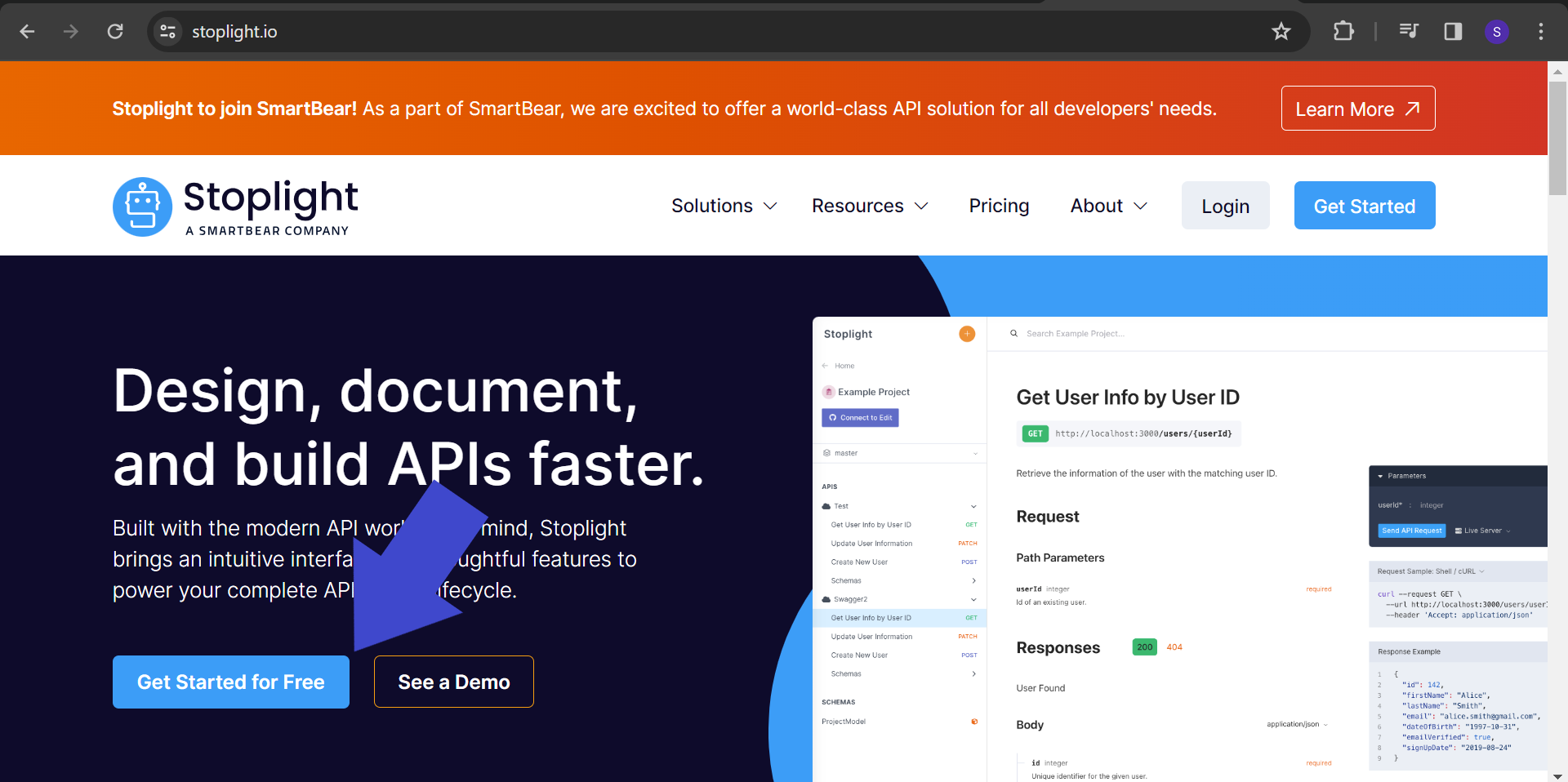Select Update User Information under Test

click(903, 544)
